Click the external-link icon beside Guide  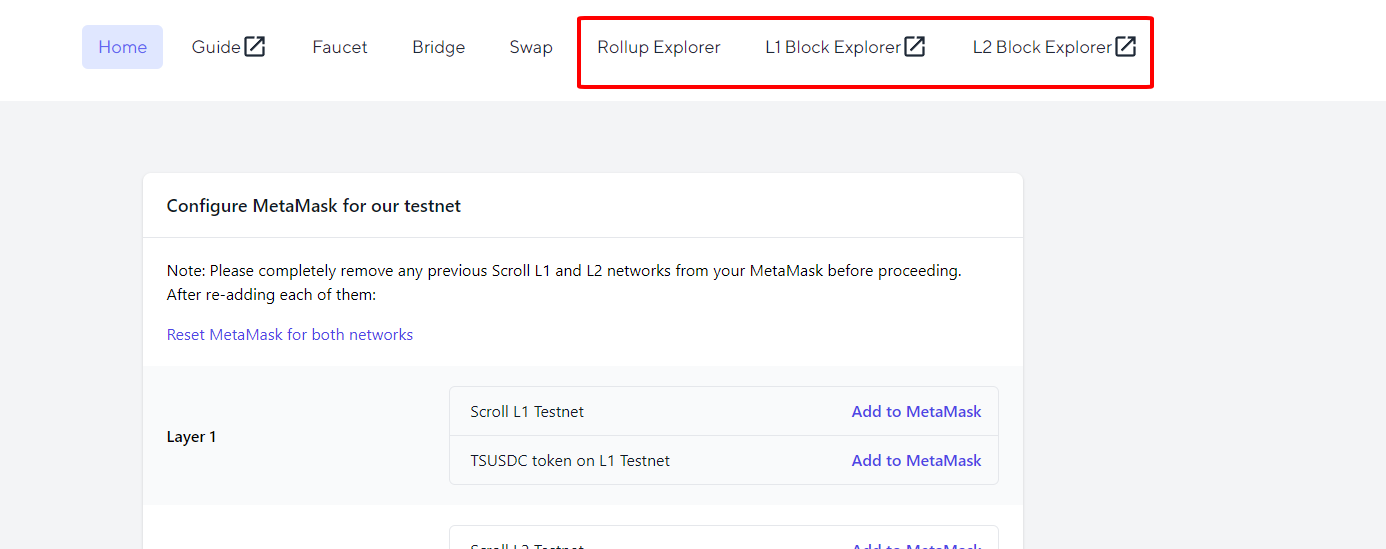pyautogui.click(x=255, y=46)
